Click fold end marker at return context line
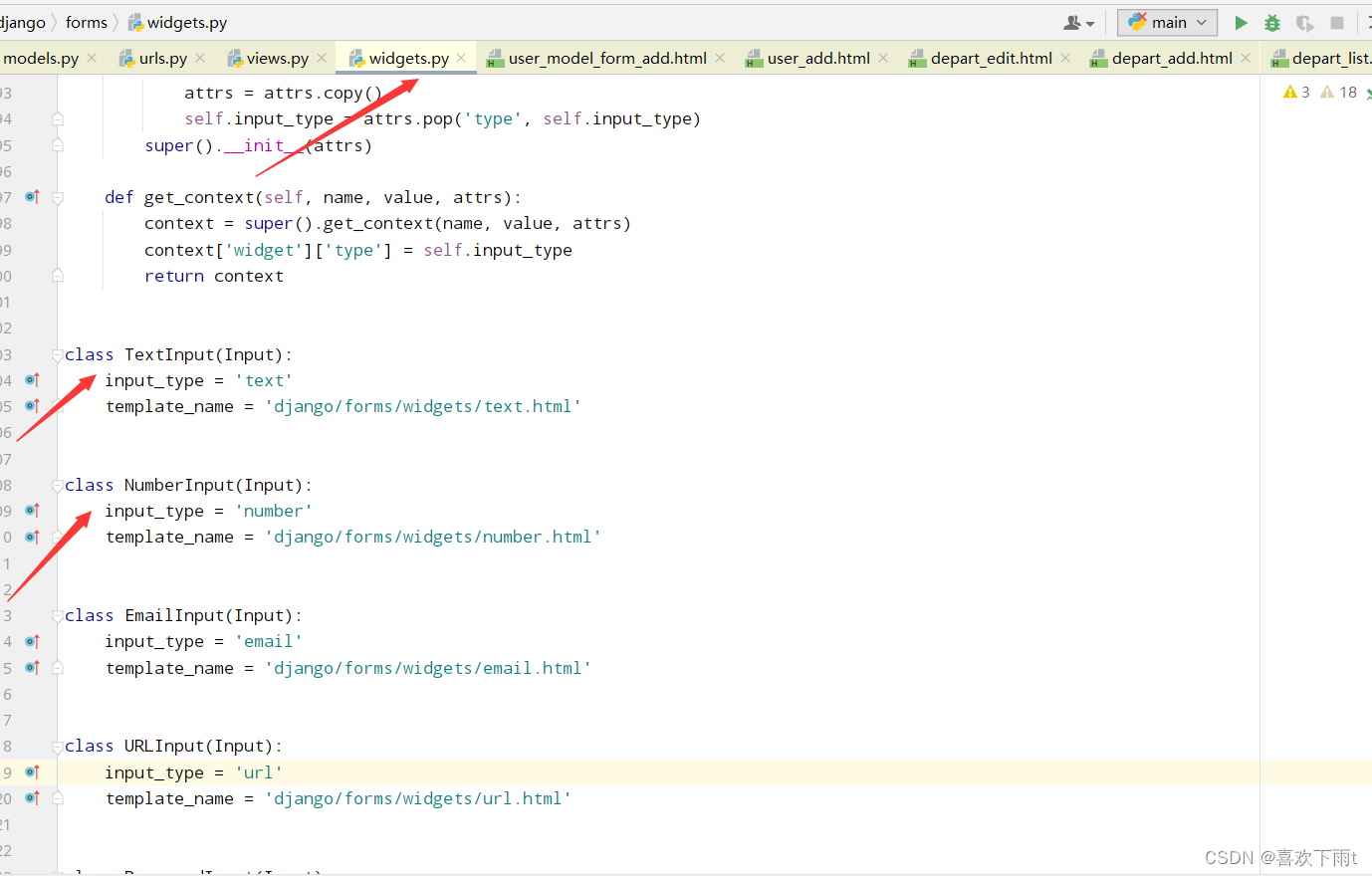The image size is (1372, 876). coord(58,276)
